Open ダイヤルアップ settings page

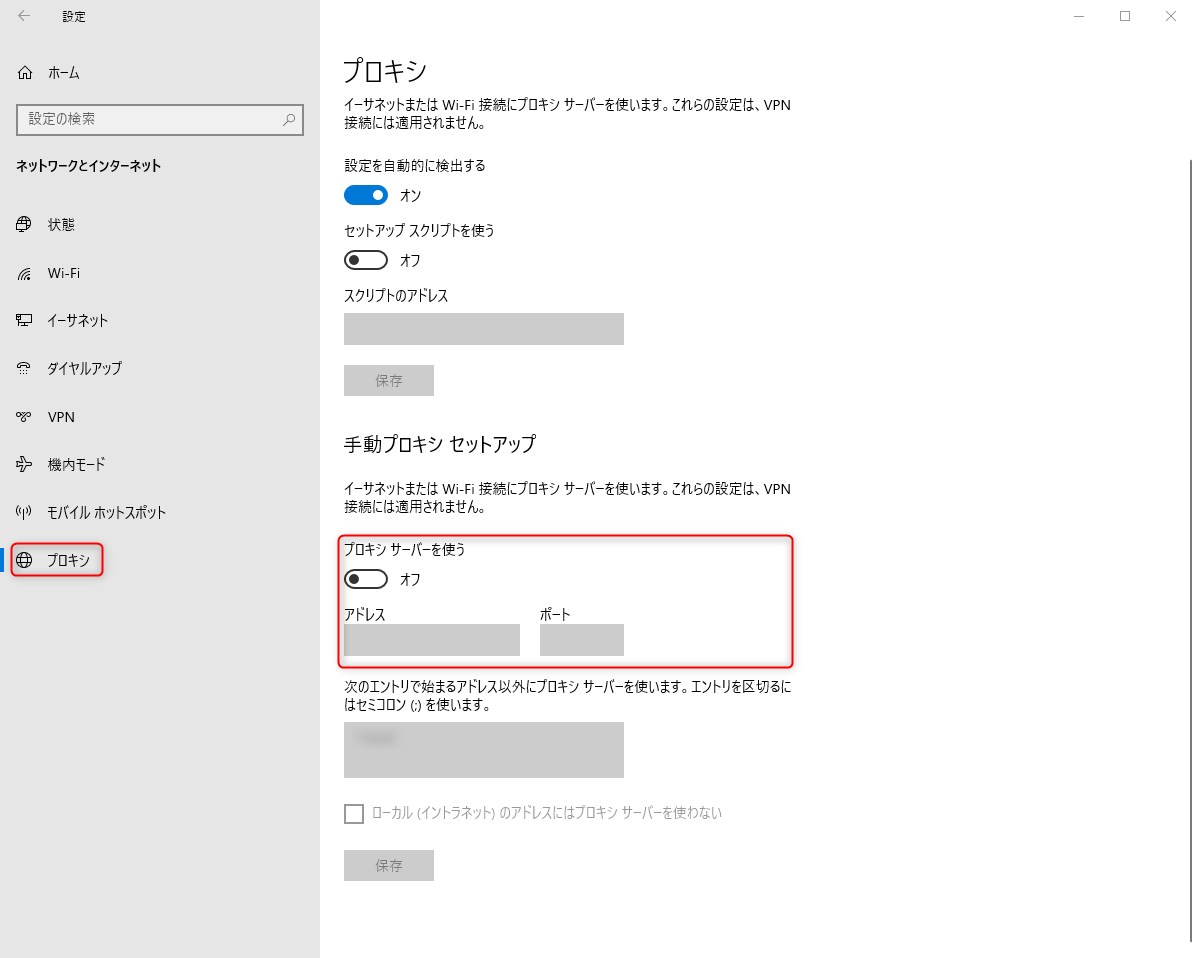click(85, 369)
